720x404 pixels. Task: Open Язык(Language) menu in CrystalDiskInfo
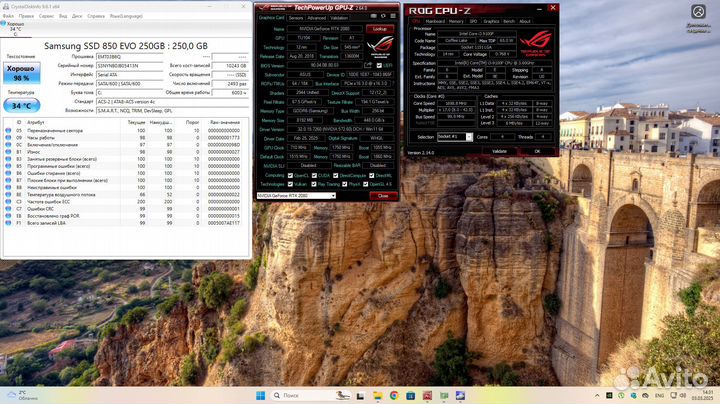point(126,16)
